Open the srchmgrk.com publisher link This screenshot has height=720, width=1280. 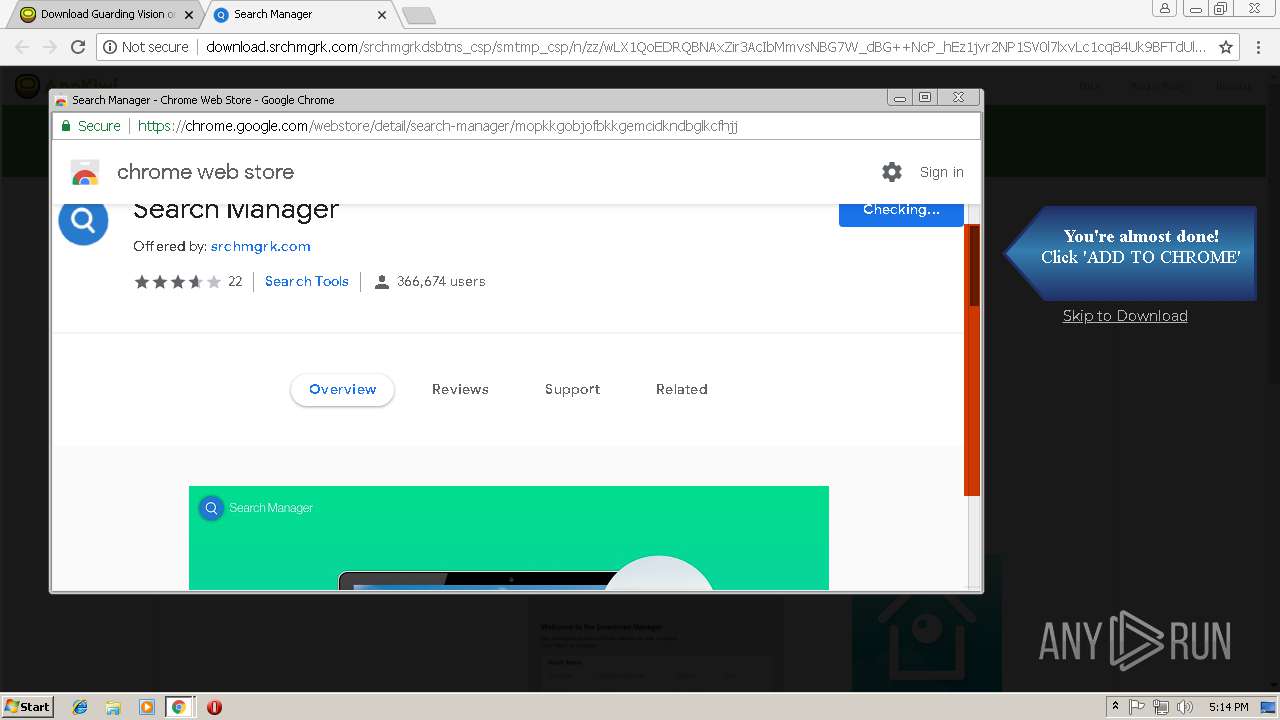pos(260,246)
